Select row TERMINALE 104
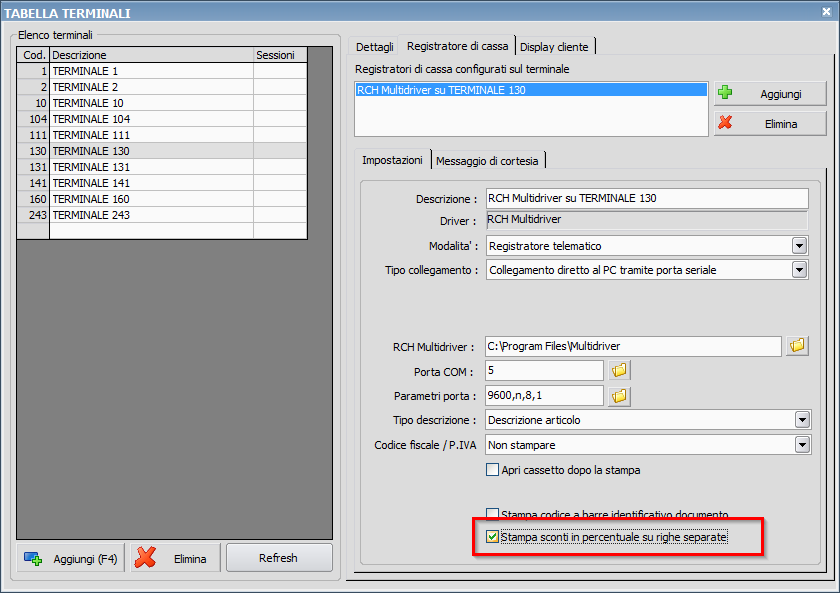Viewport: 840px width, 593px height. [162, 119]
